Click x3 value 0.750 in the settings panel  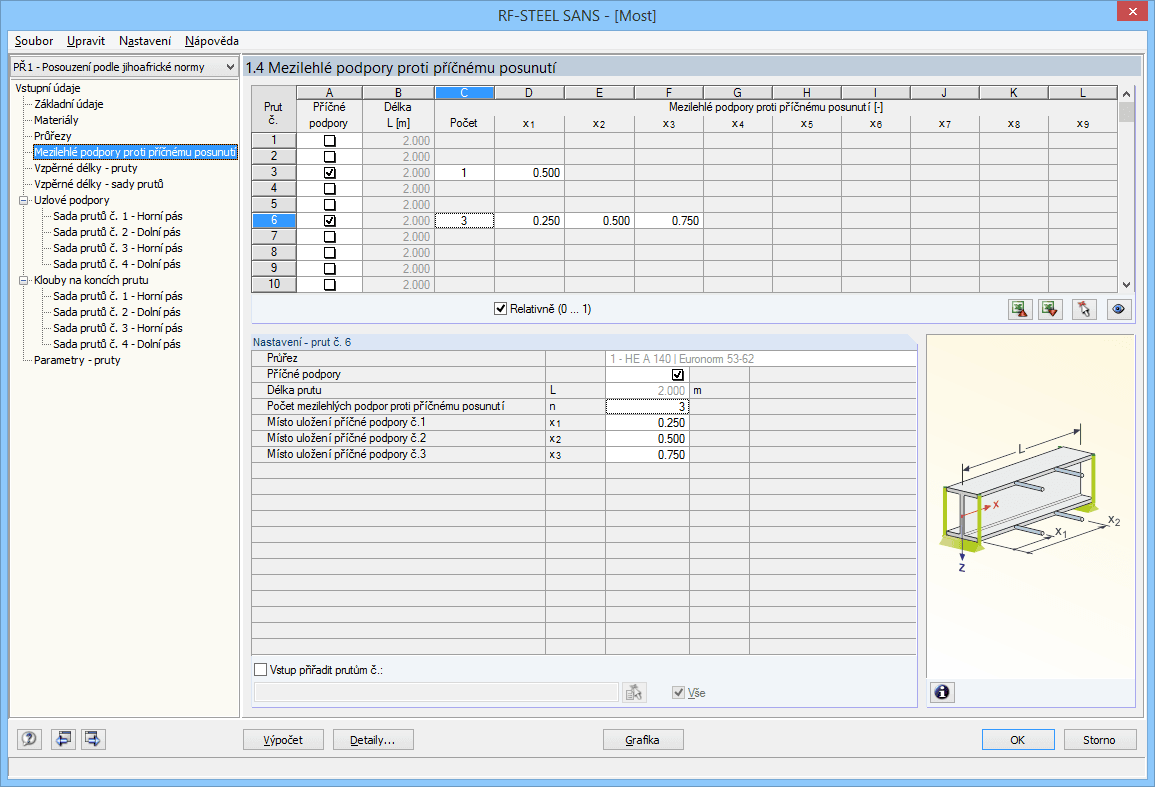[x=647, y=455]
